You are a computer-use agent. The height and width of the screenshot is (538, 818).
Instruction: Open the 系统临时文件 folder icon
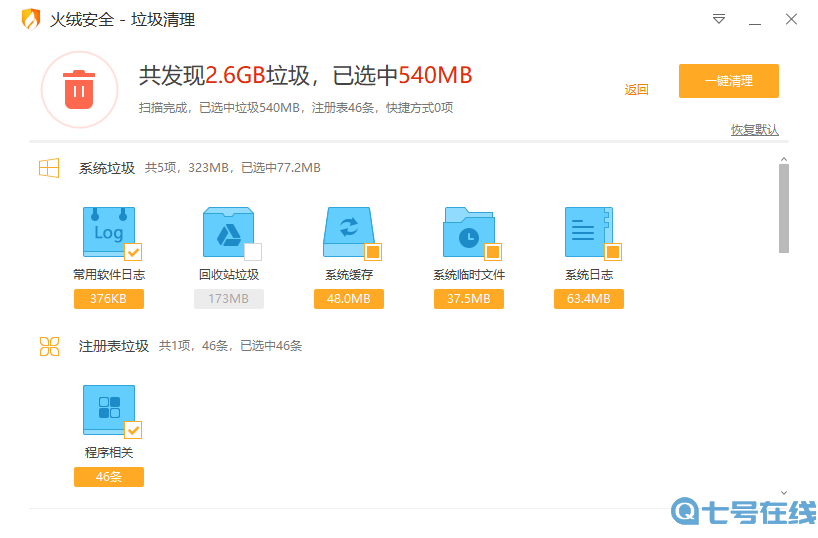point(468,231)
